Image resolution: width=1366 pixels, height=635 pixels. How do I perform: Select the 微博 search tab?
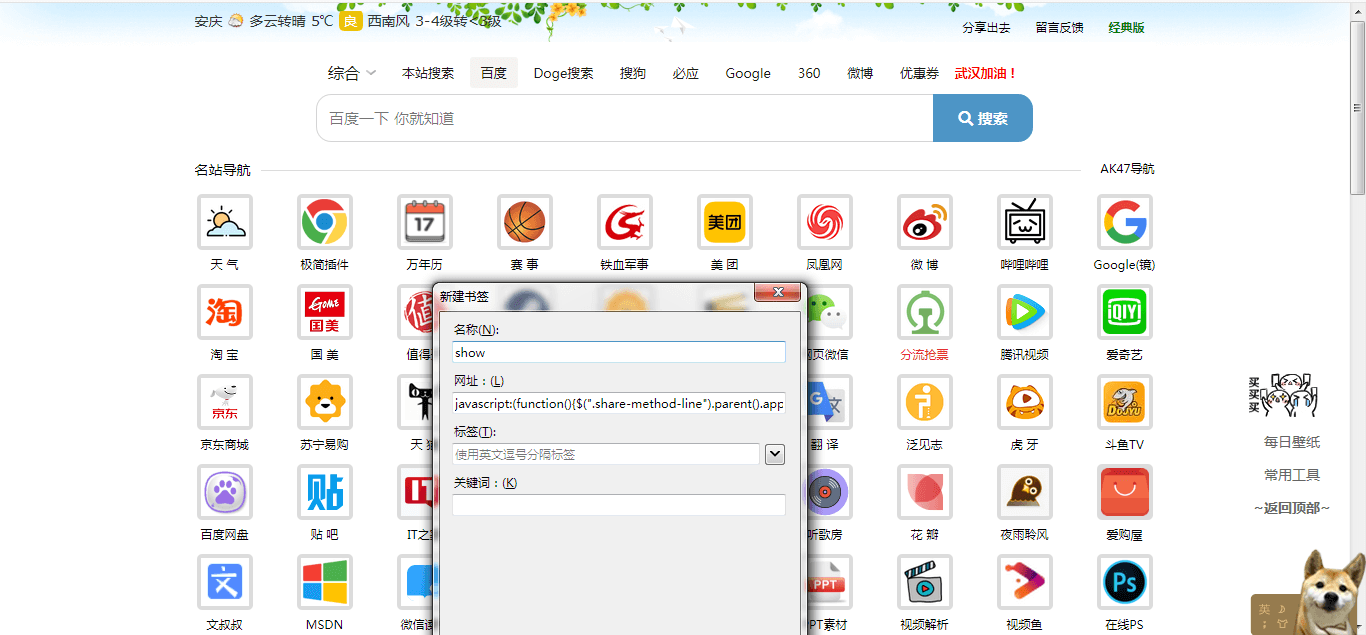point(860,73)
